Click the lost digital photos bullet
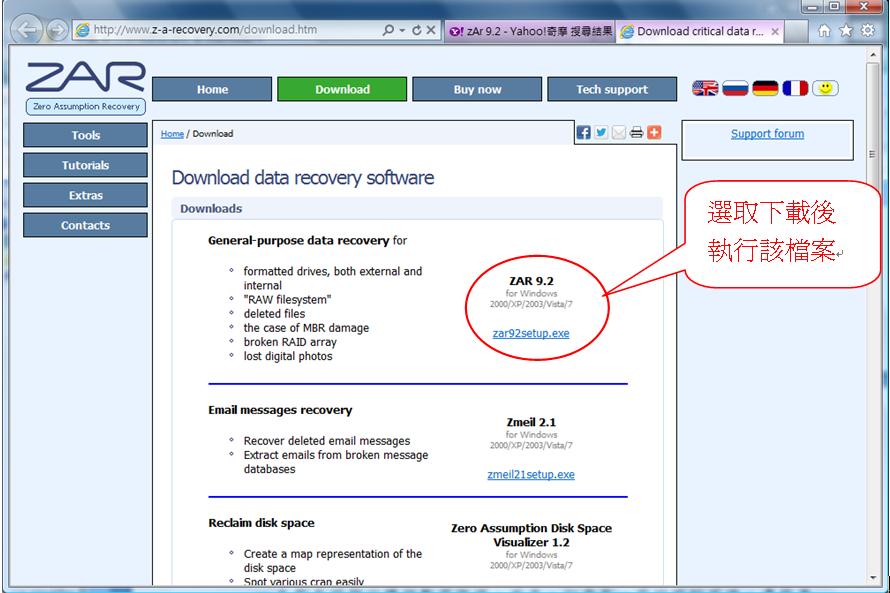This screenshot has height=593, width=890. tap(288, 356)
